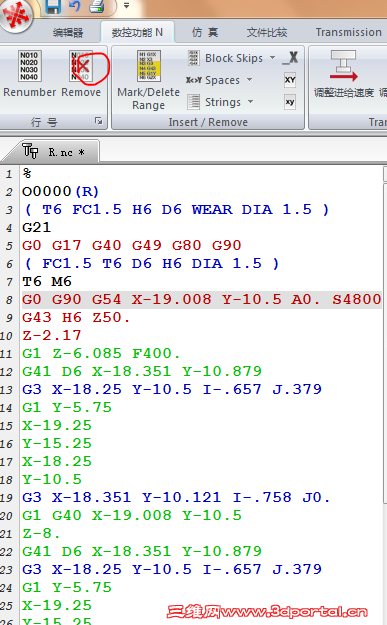Click the Strings label text
Image resolution: width=387 pixels, height=625 pixels.
click(223, 102)
